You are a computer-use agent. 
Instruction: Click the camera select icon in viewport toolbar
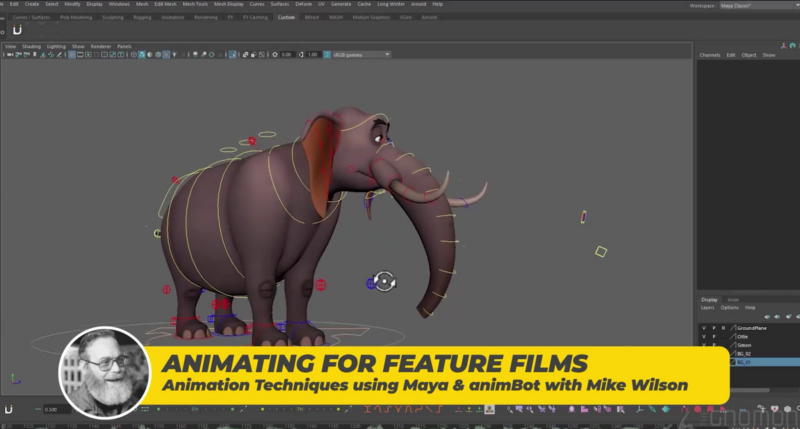point(9,55)
